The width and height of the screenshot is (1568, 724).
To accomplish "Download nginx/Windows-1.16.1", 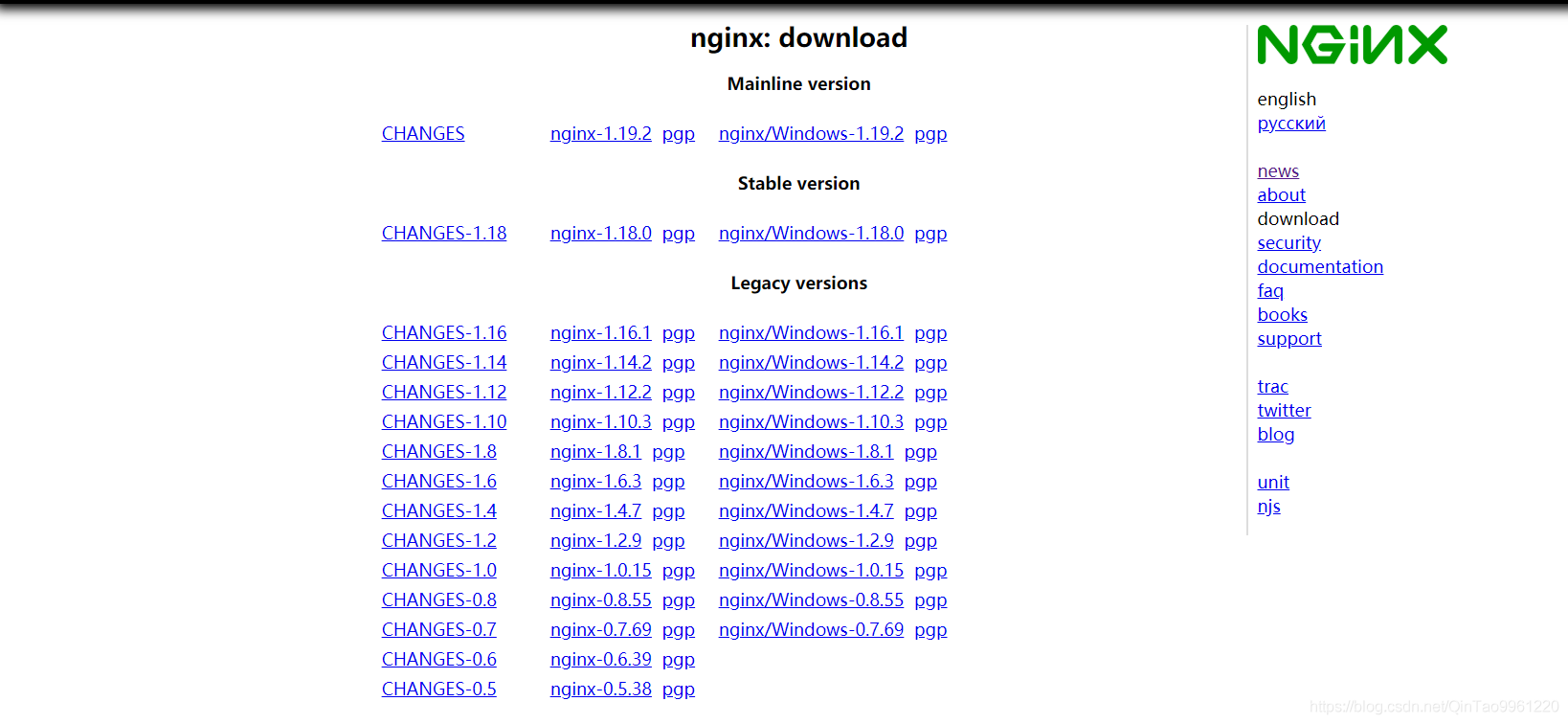I will point(811,333).
